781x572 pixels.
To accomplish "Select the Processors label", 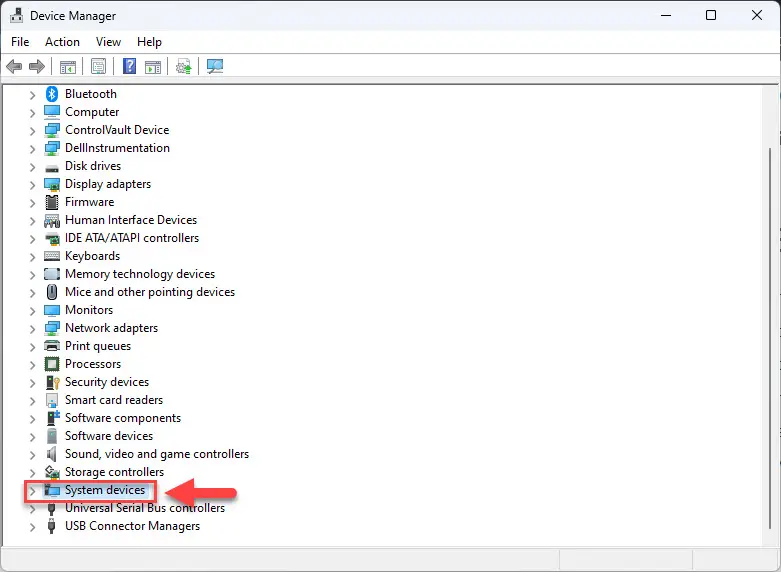I will pos(93,364).
